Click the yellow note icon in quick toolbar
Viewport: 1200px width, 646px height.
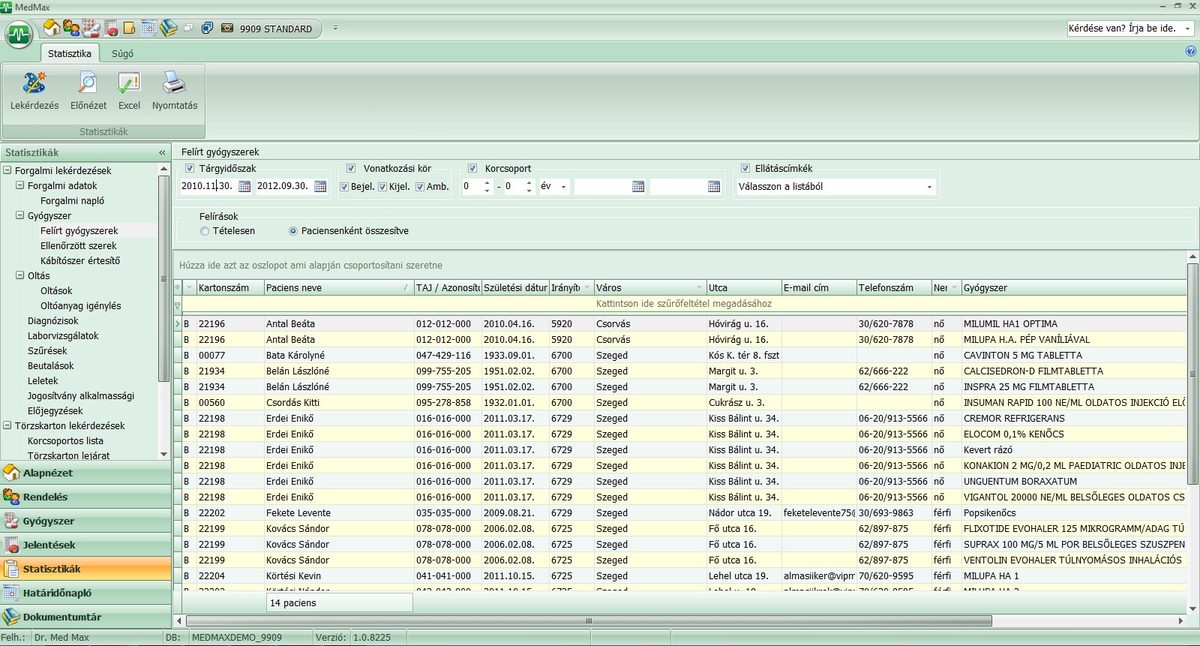coord(129,27)
